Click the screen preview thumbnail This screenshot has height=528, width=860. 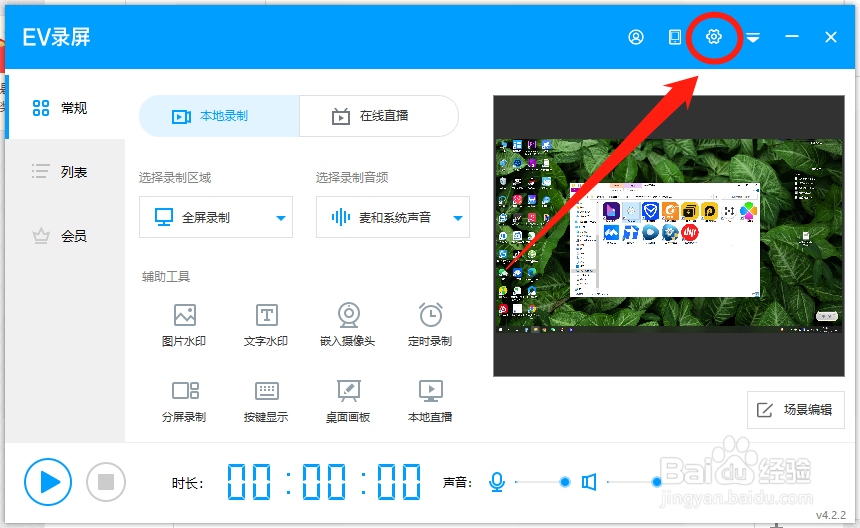tap(669, 236)
